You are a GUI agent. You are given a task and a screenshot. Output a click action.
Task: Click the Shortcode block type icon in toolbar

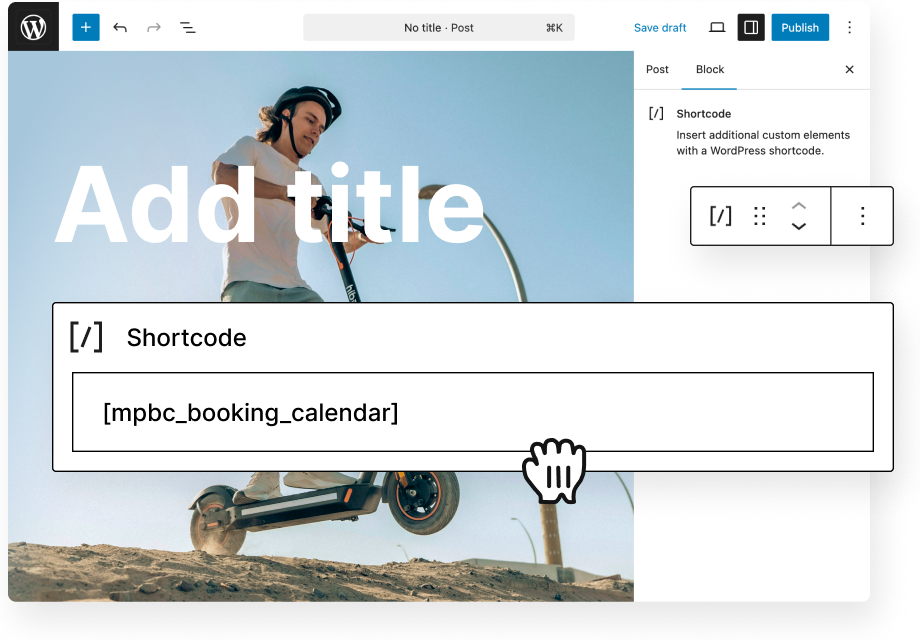(720, 216)
